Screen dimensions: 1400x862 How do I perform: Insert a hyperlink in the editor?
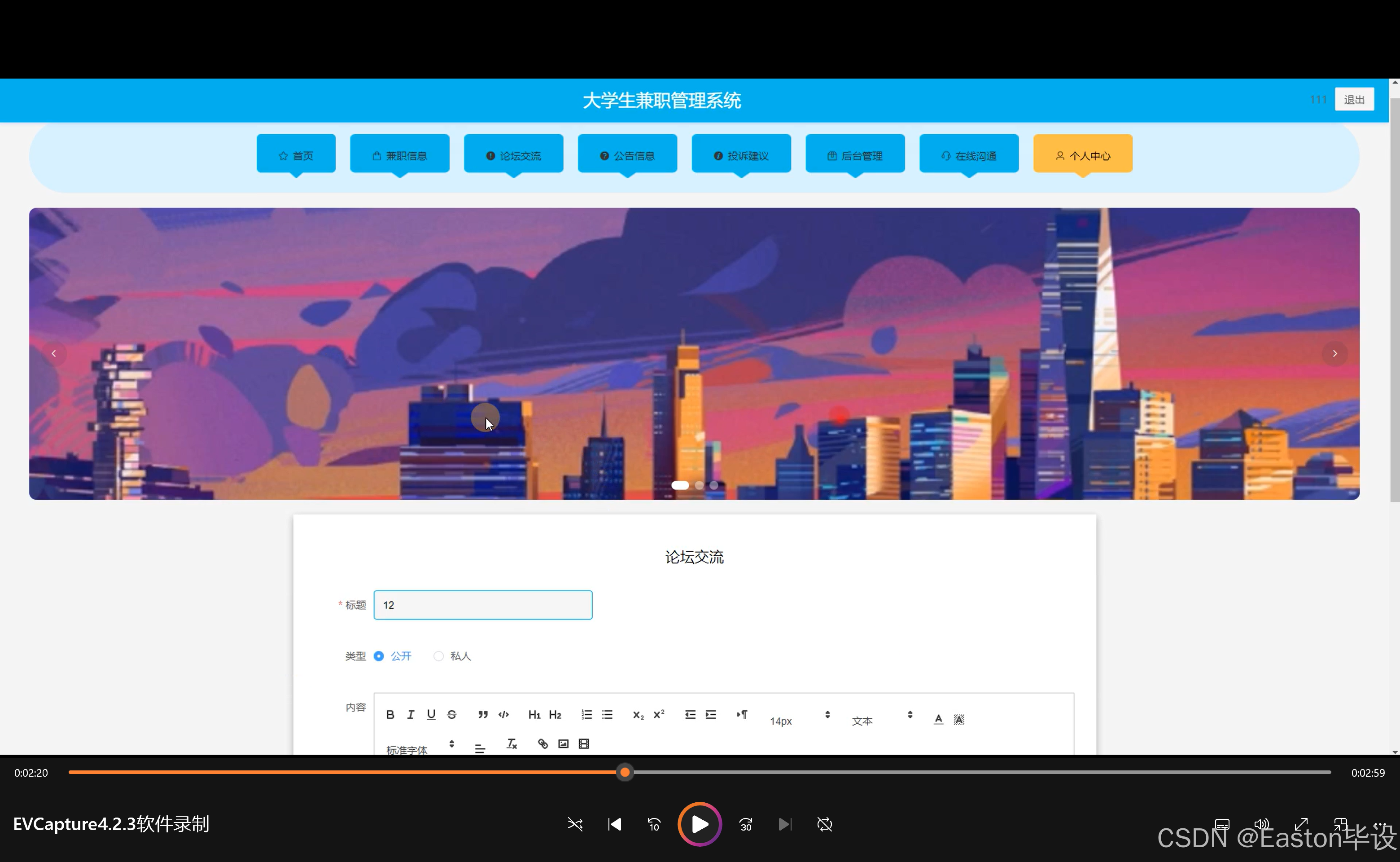click(x=542, y=743)
